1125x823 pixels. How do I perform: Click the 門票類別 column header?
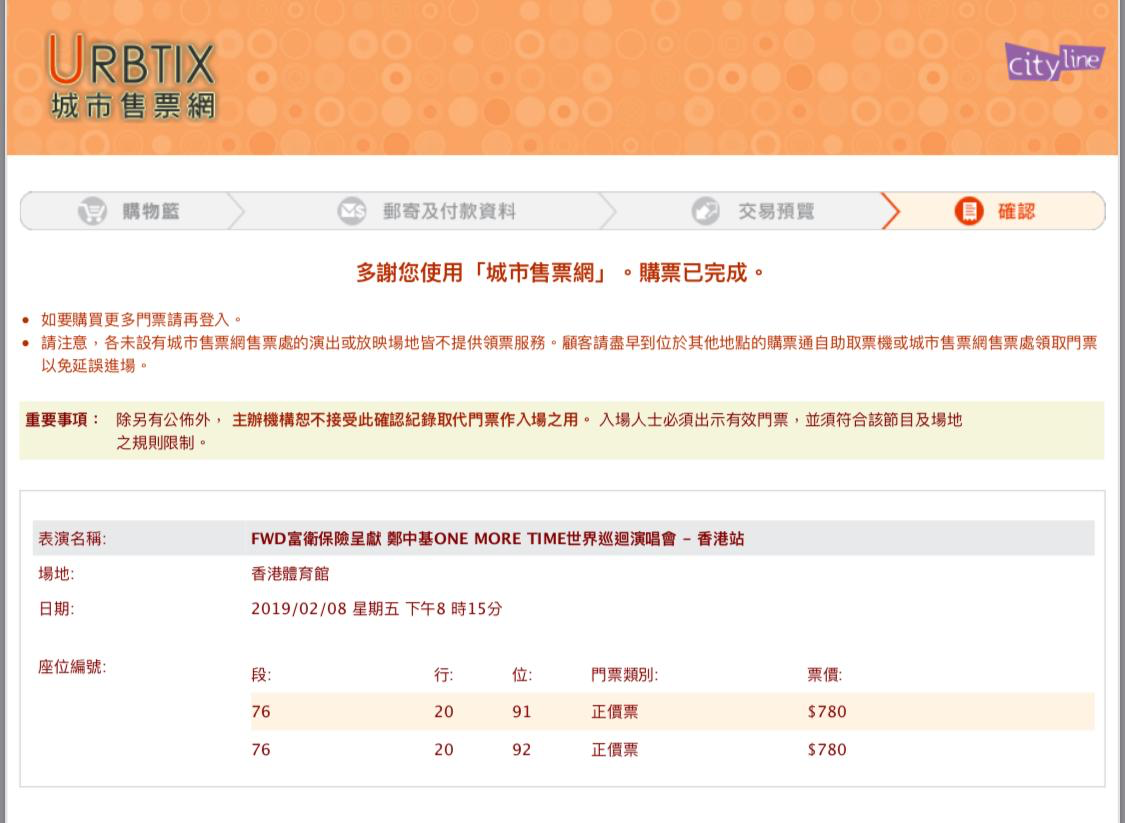click(624, 675)
